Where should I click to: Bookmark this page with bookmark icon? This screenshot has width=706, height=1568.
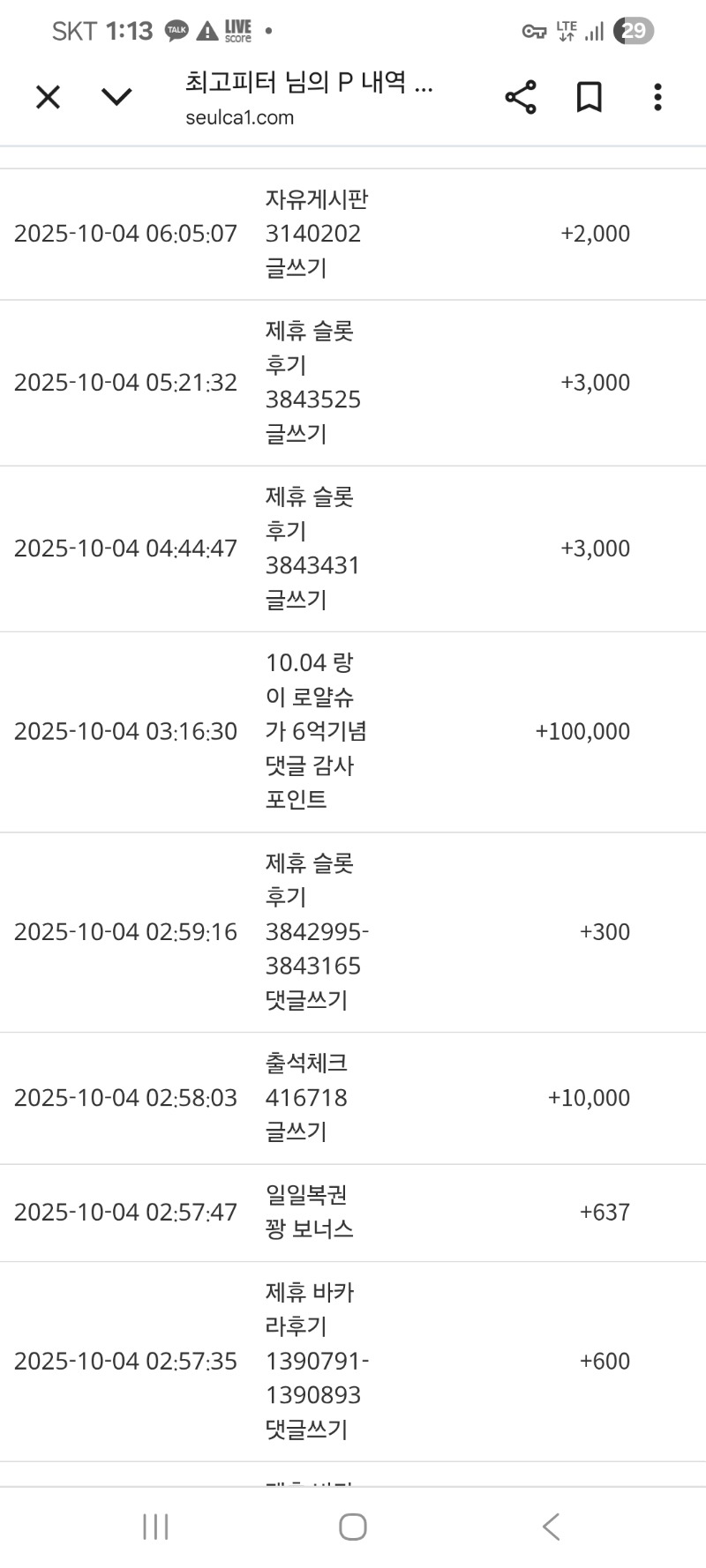click(589, 97)
